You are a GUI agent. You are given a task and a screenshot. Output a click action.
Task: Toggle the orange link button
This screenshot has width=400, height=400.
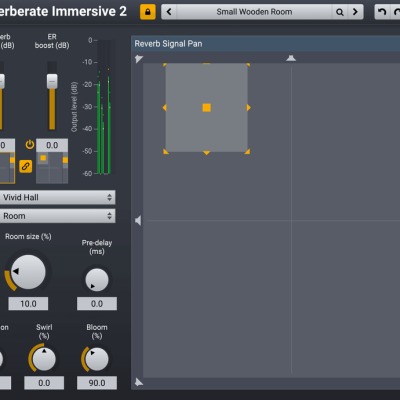point(26,166)
